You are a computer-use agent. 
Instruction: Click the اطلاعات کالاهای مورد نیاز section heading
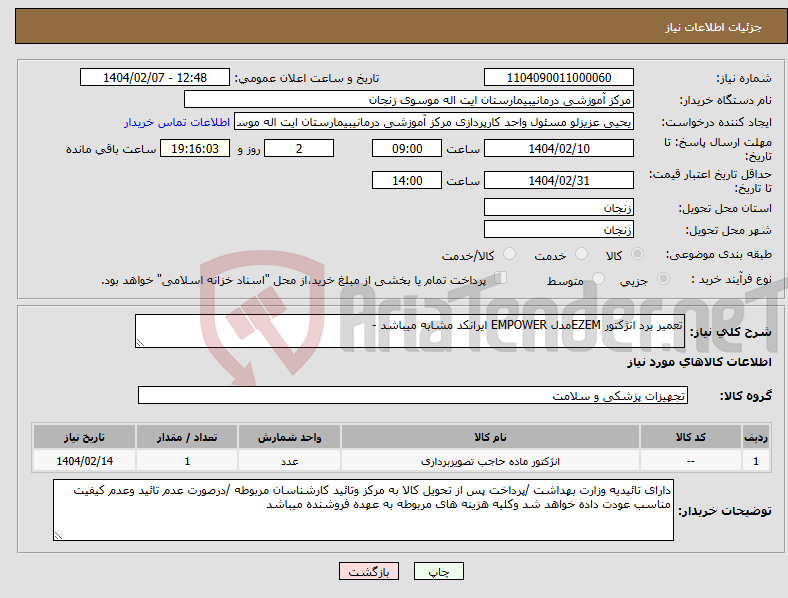coord(700,362)
